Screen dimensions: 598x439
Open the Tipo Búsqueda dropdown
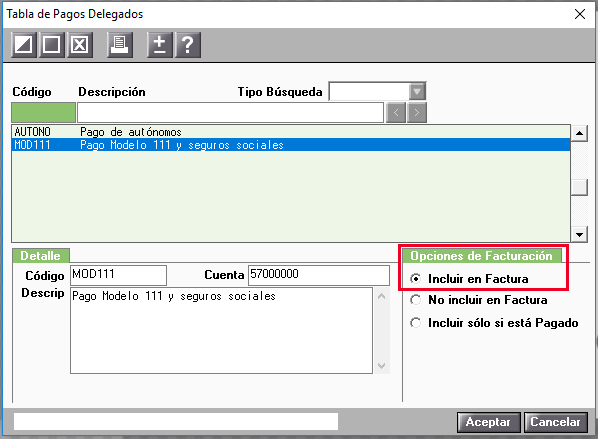[x=417, y=92]
